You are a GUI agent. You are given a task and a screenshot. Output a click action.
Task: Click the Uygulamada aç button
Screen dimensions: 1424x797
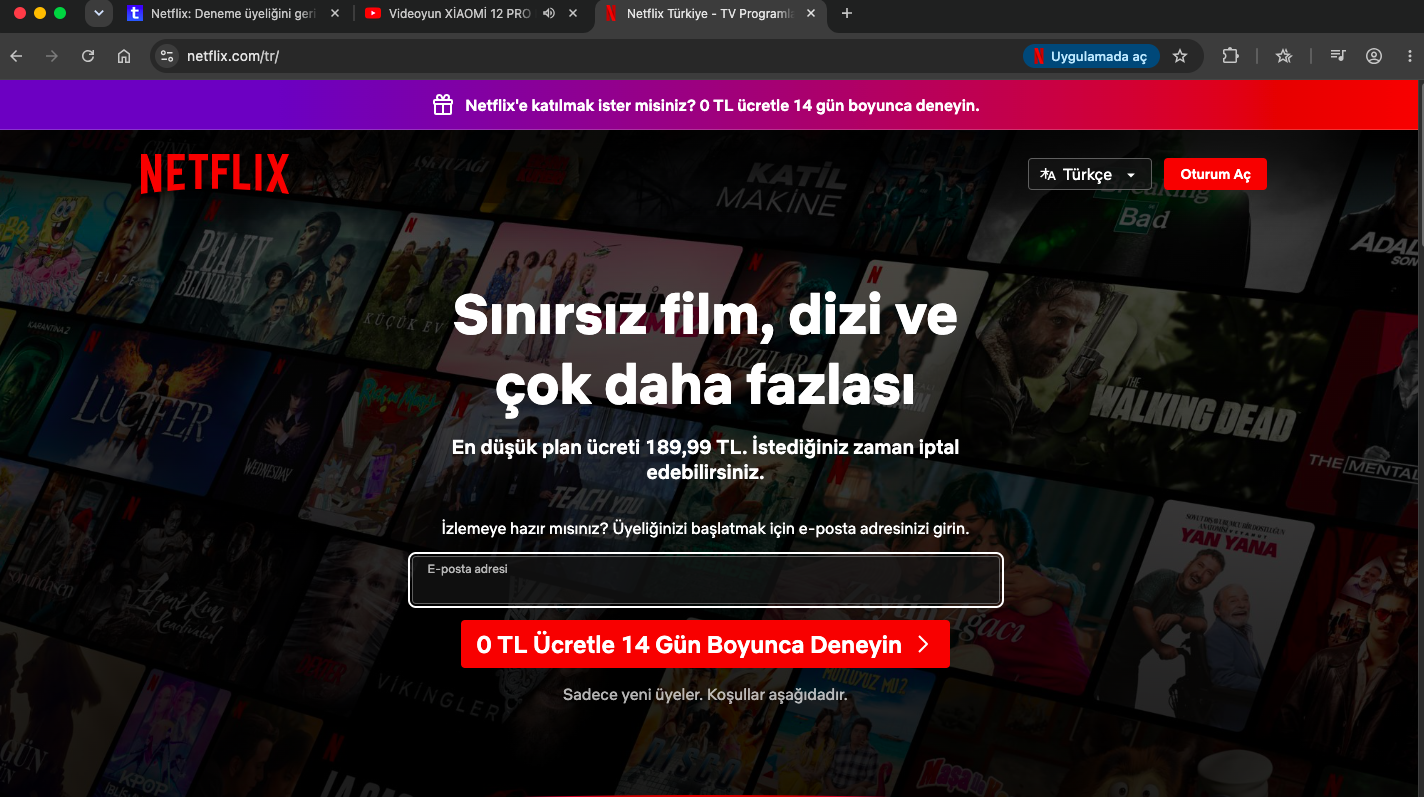(1091, 56)
